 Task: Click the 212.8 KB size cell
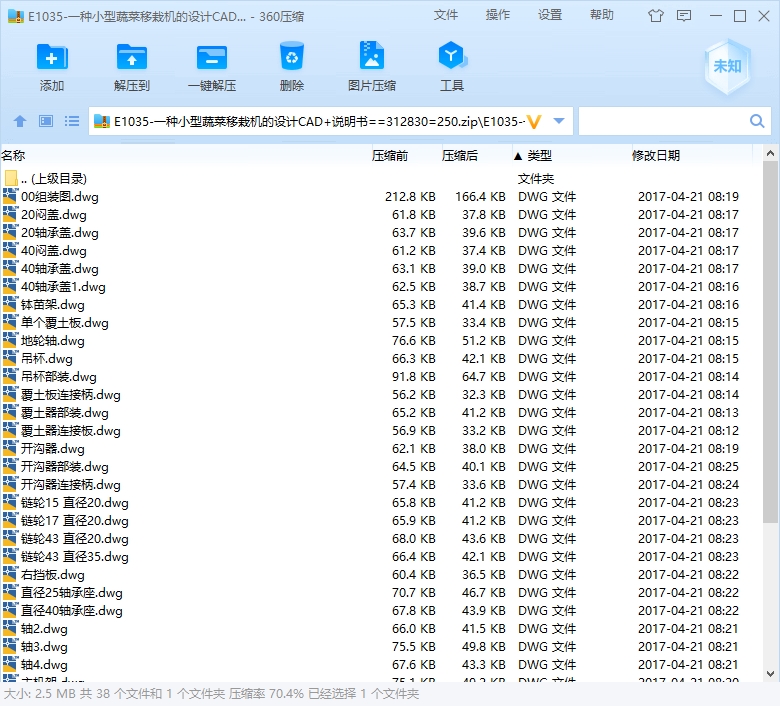click(x=410, y=197)
